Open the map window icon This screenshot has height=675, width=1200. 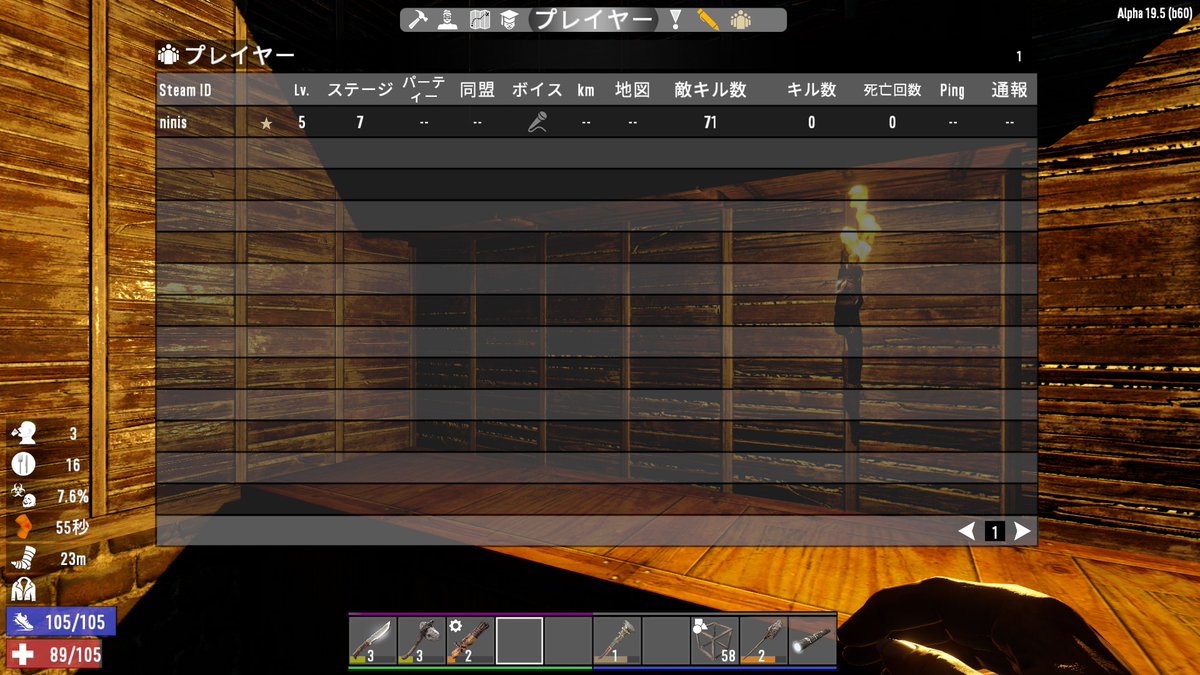480,19
